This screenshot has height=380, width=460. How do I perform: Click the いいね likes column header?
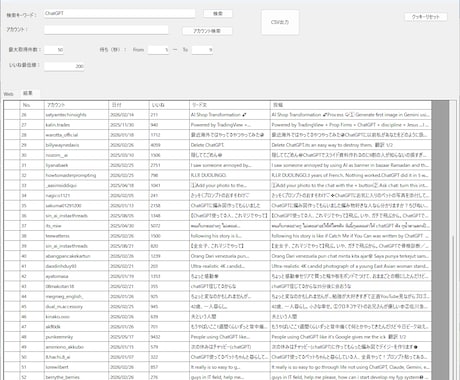pyautogui.click(x=169, y=105)
